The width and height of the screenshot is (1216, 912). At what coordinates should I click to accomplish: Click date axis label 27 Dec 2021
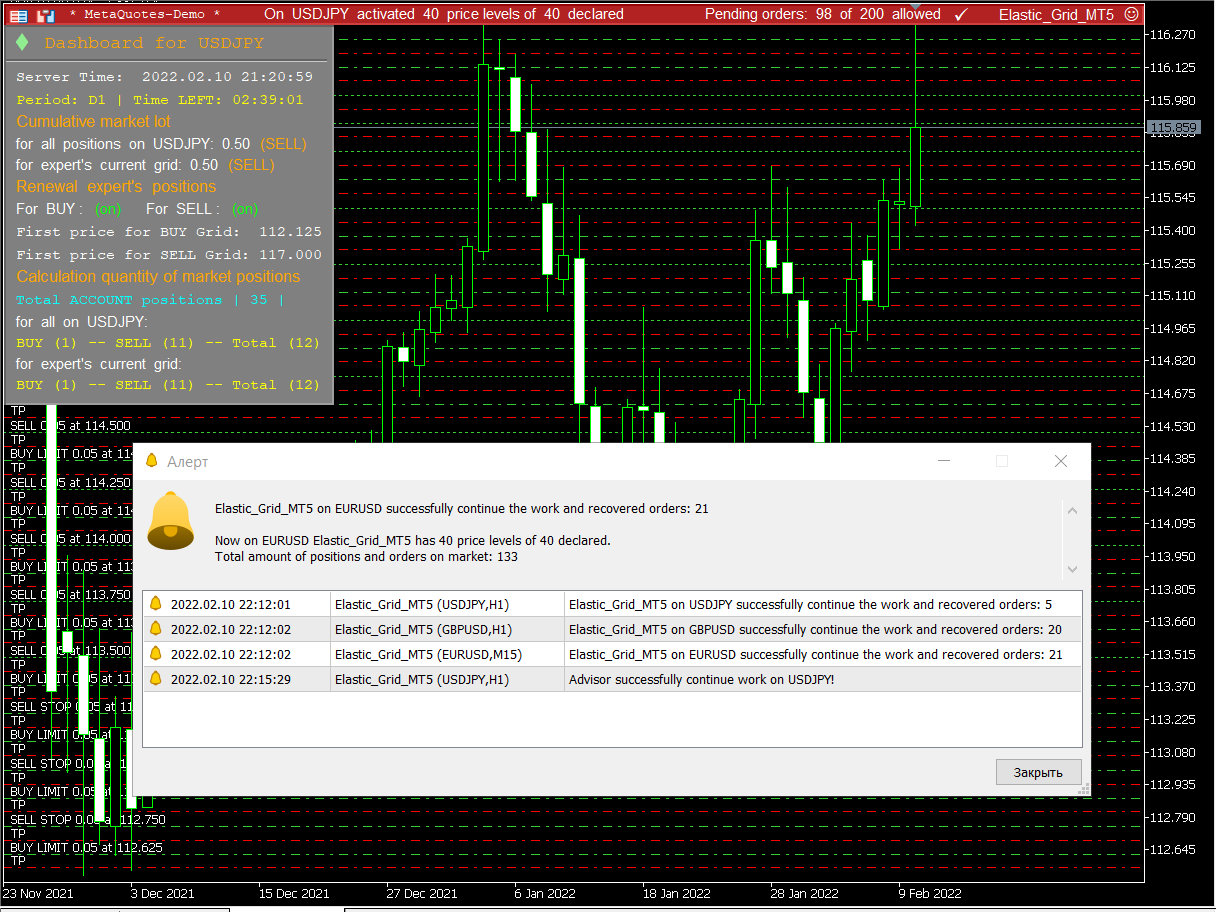point(422,894)
